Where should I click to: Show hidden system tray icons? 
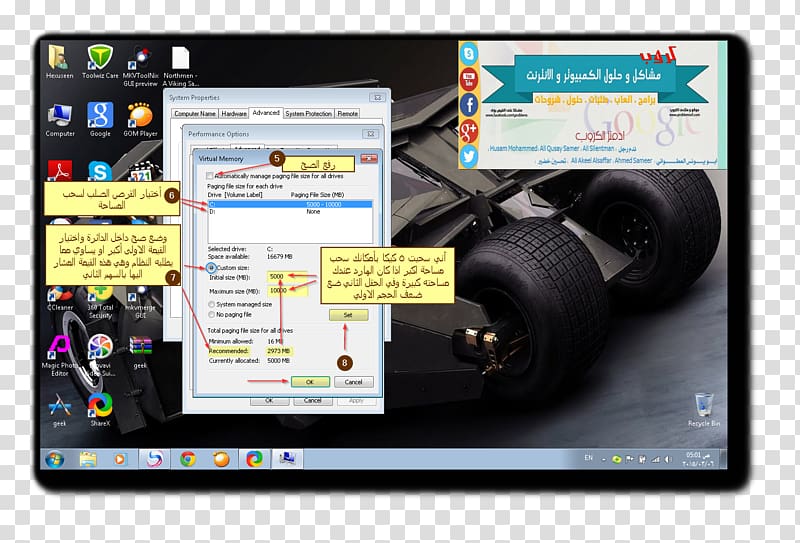click(604, 460)
